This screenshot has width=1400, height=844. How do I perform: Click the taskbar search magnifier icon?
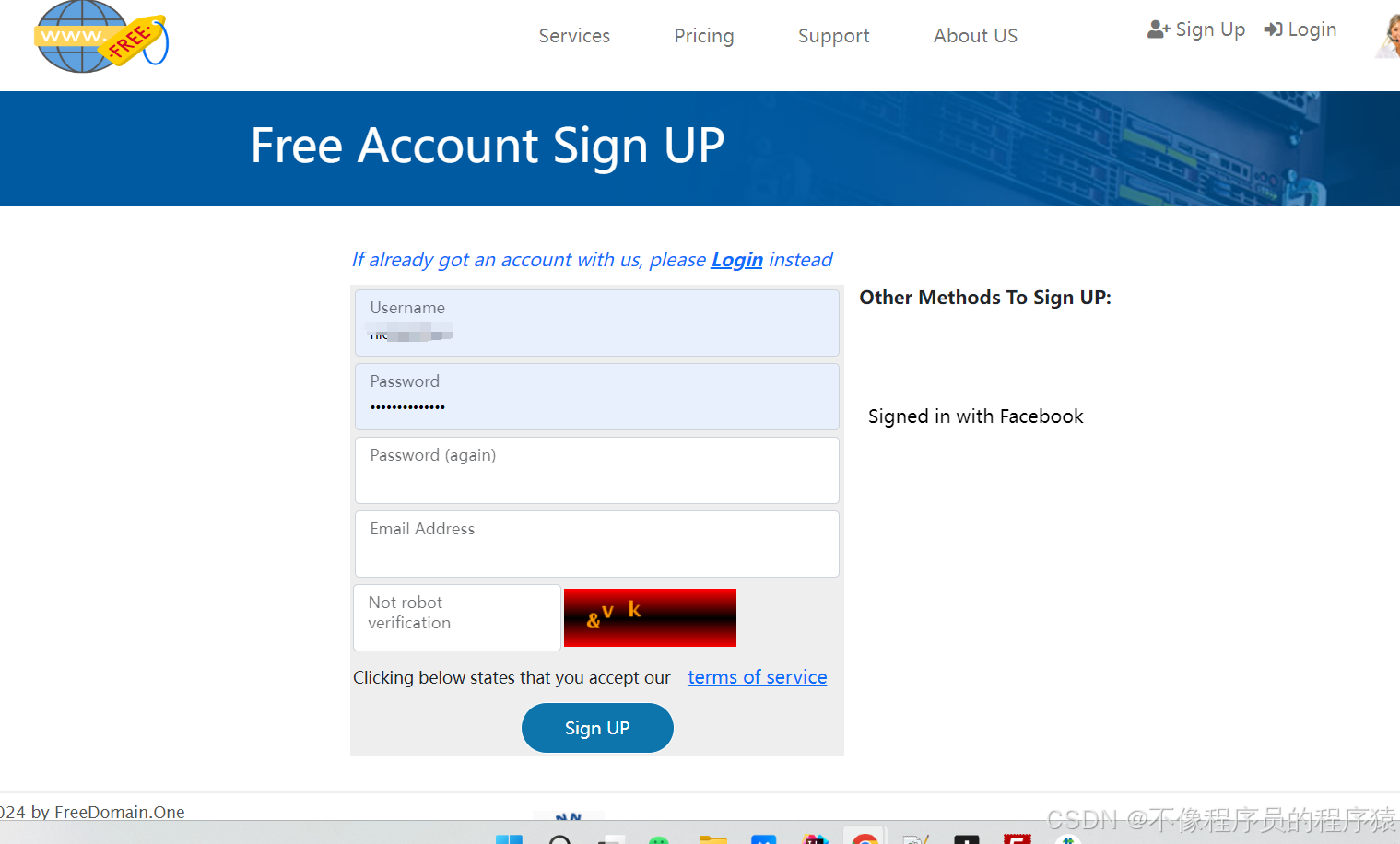tap(559, 838)
